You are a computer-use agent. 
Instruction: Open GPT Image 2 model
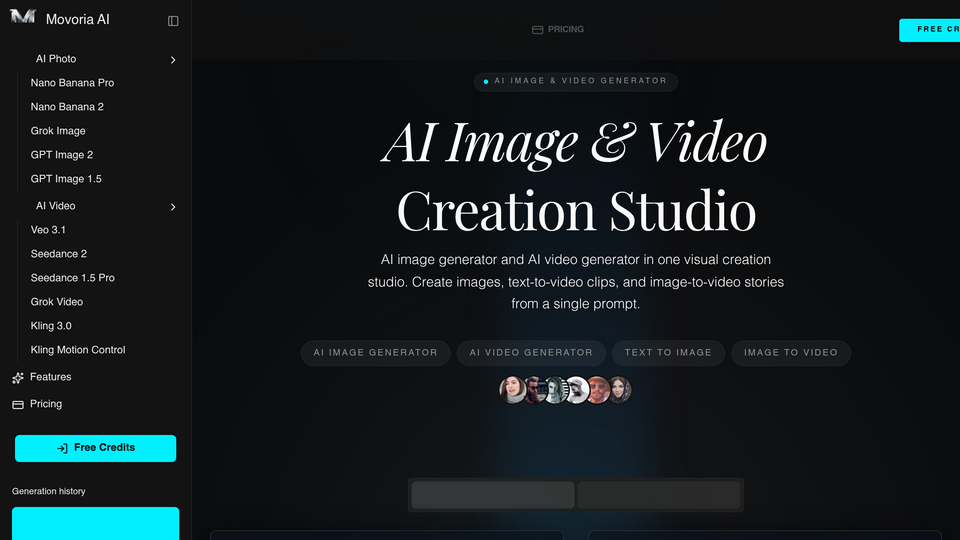(x=62, y=155)
